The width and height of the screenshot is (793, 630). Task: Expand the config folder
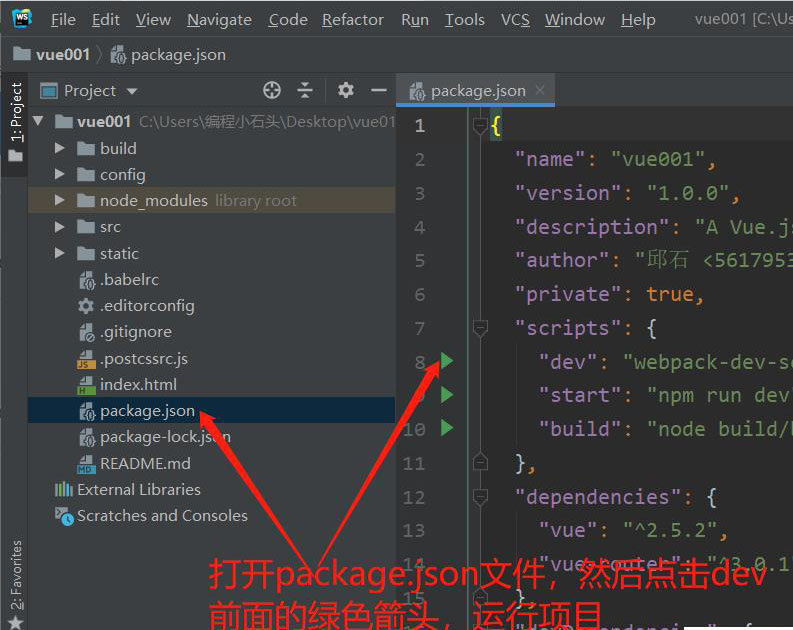(59, 174)
